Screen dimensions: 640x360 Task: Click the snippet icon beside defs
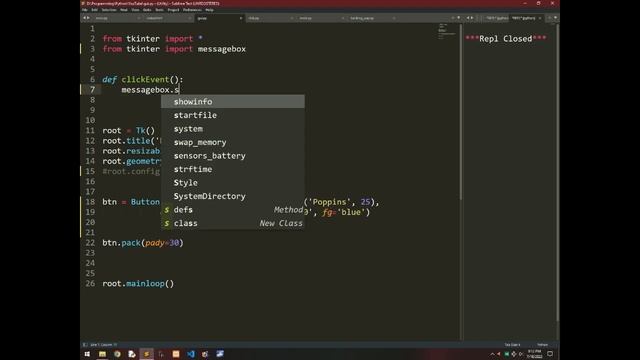click(167, 210)
